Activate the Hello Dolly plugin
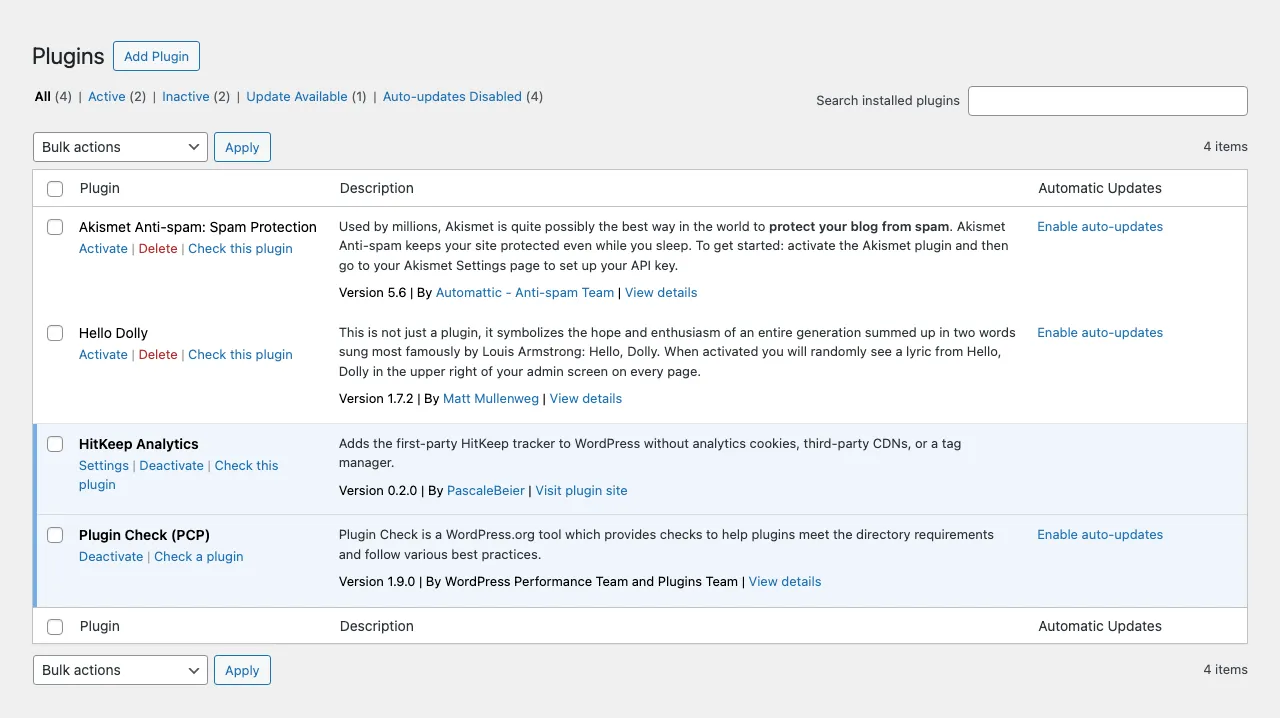Image resolution: width=1280 pixels, height=718 pixels. pyautogui.click(x=103, y=355)
